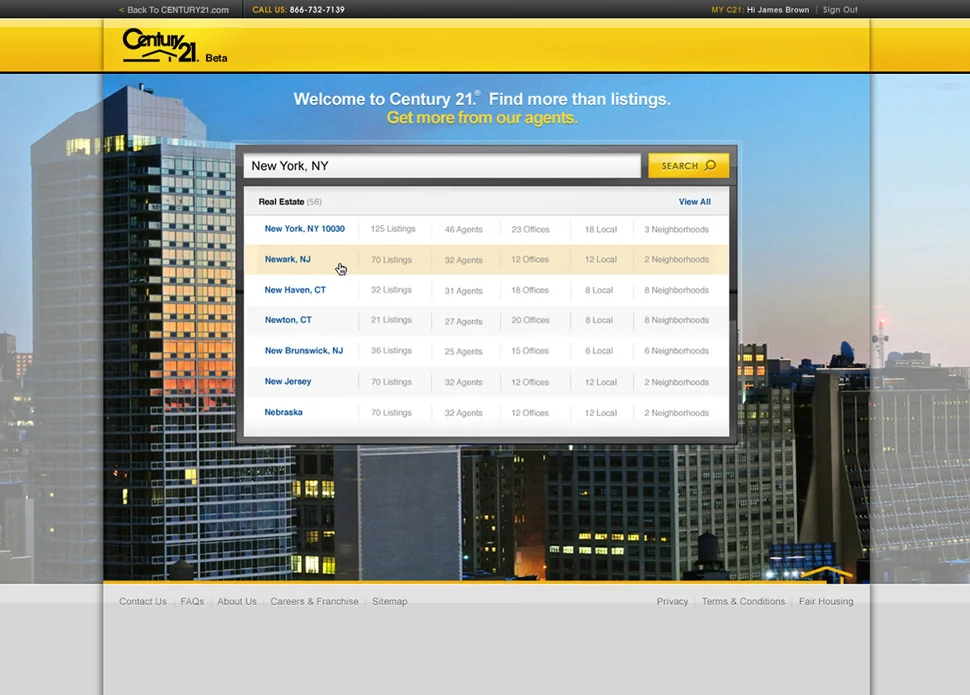The width and height of the screenshot is (970, 695).
Task: Click 70 Listings in Newark, NJ row
Action: pos(391,260)
